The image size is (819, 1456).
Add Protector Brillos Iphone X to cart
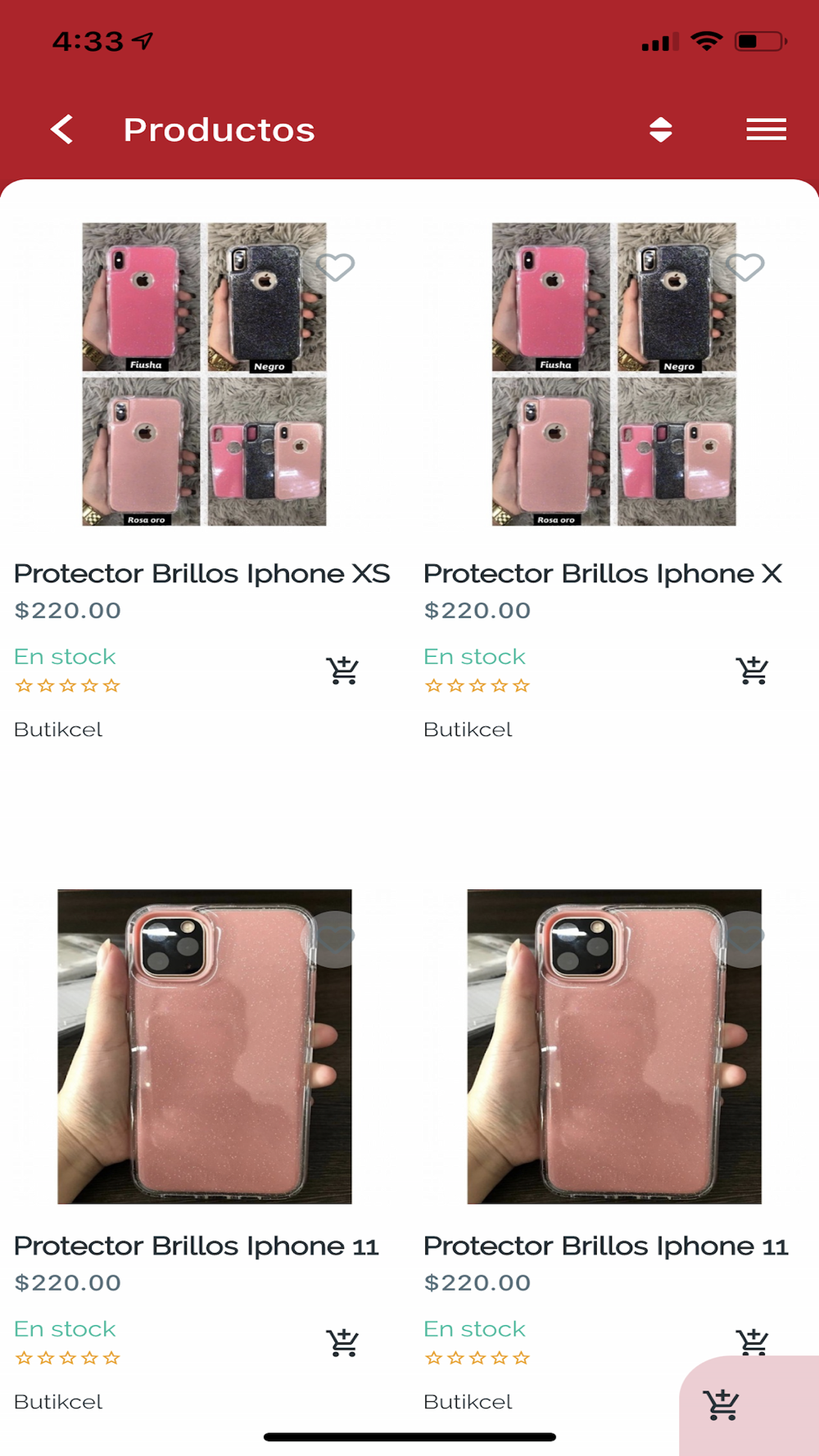752,671
